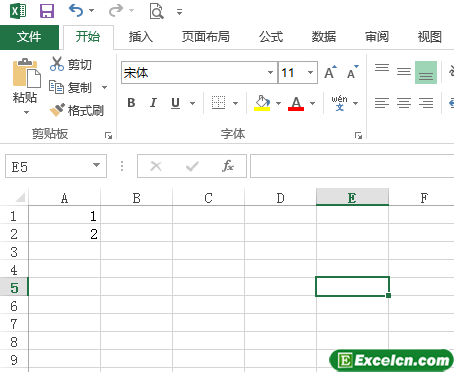Image resolution: width=454 pixels, height=372 pixels.
Task: Open Font group dialog launcher
Action: point(358,135)
